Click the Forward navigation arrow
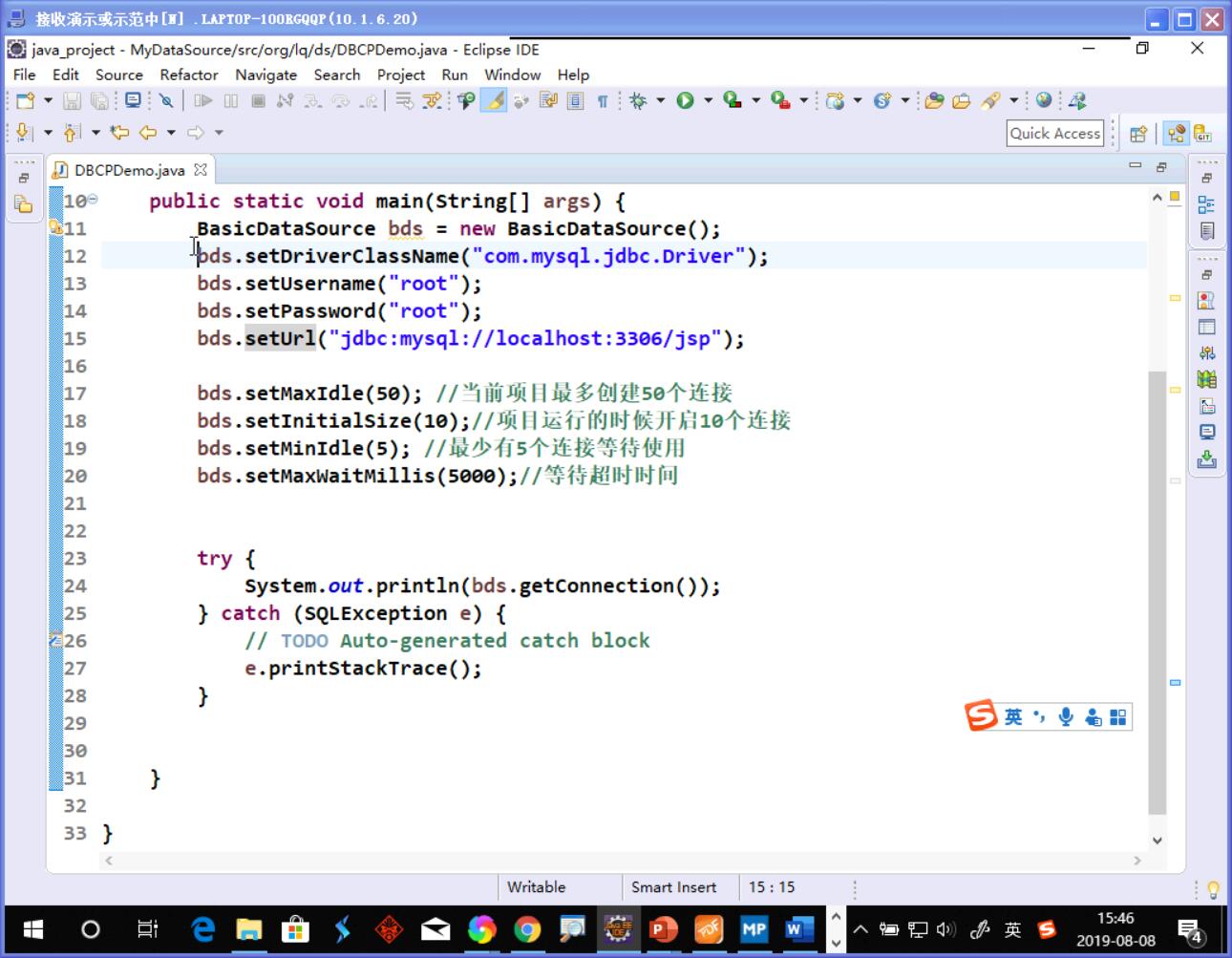 (196, 132)
